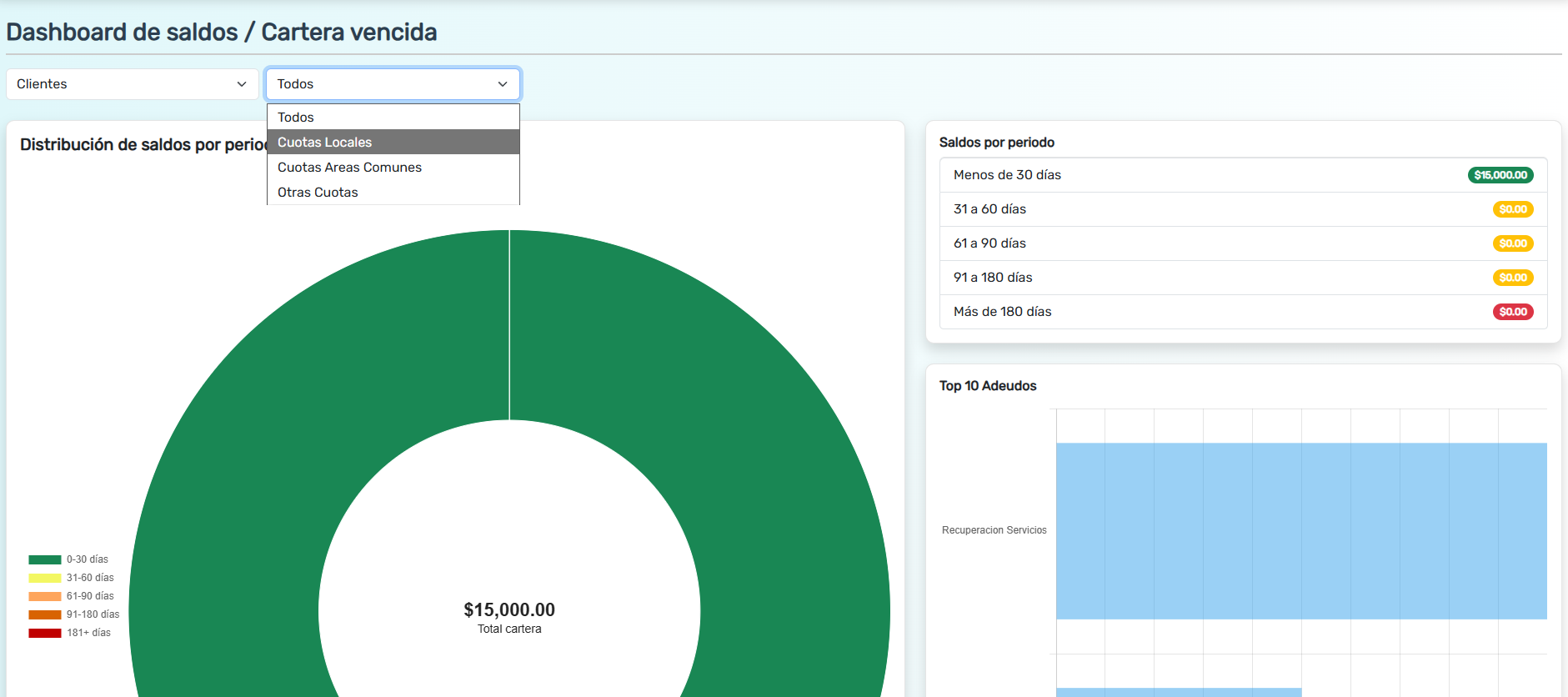Toggle 31-60 días yellow legend swatch

click(x=45, y=578)
